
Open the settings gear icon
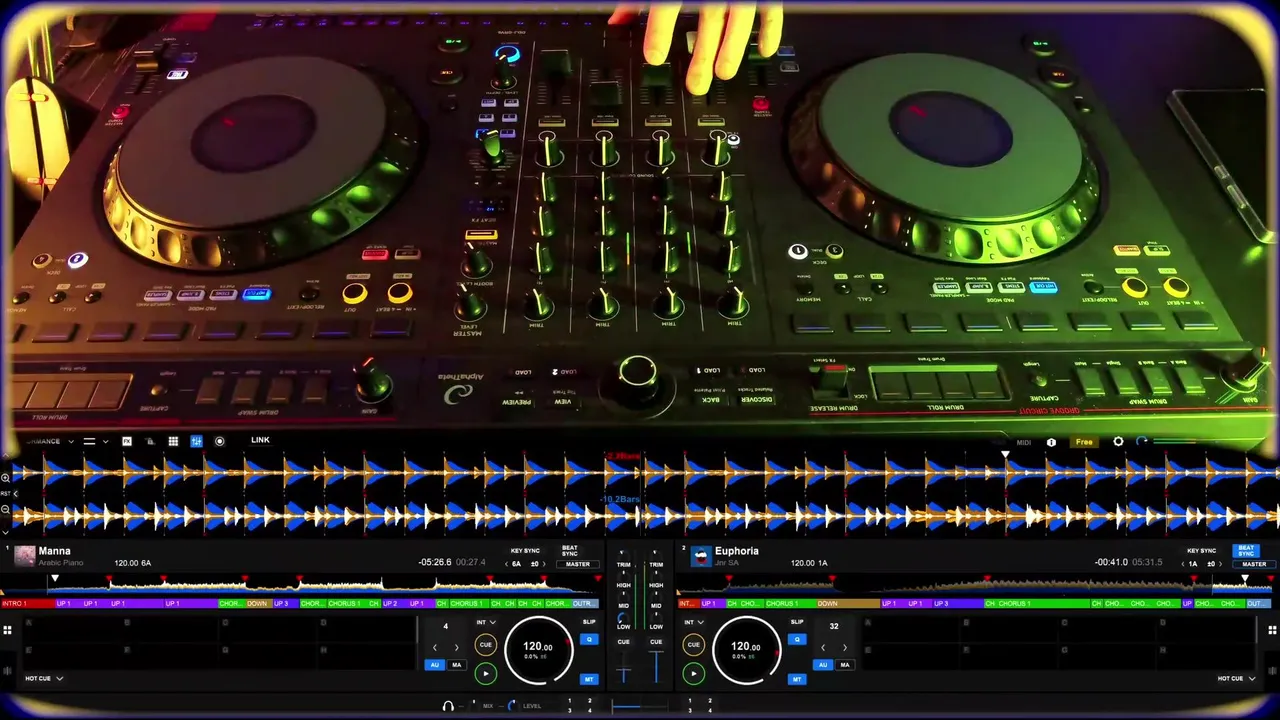click(1118, 442)
